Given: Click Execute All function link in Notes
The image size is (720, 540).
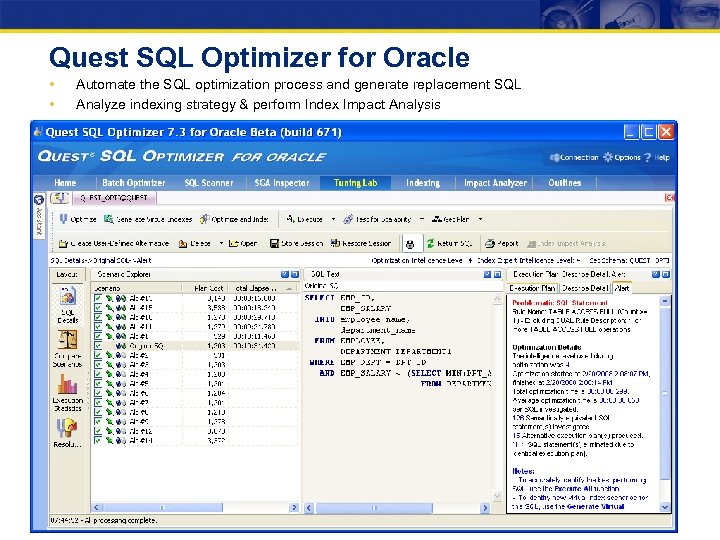Looking at the screenshot, I should tap(587, 489).
